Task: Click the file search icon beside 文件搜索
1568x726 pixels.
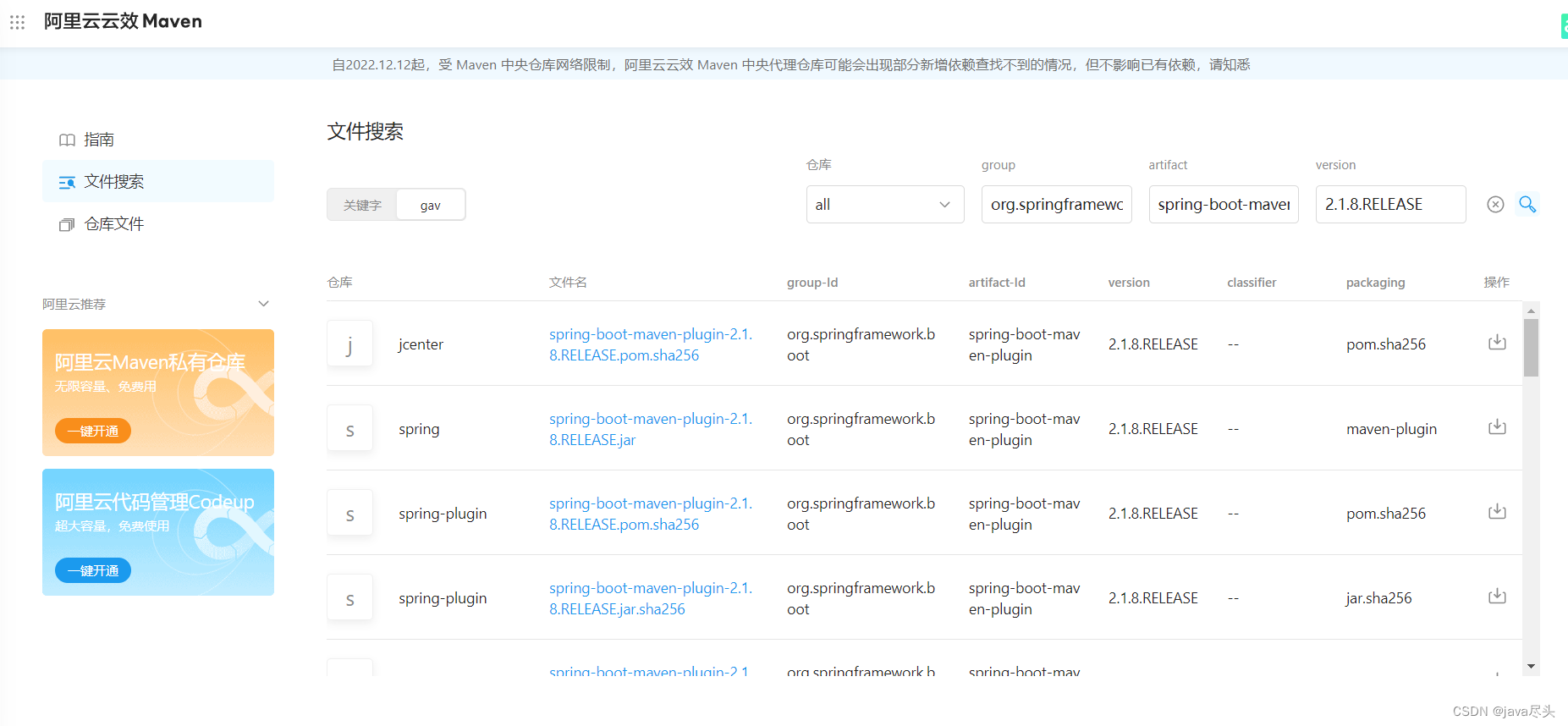Action: [x=67, y=182]
